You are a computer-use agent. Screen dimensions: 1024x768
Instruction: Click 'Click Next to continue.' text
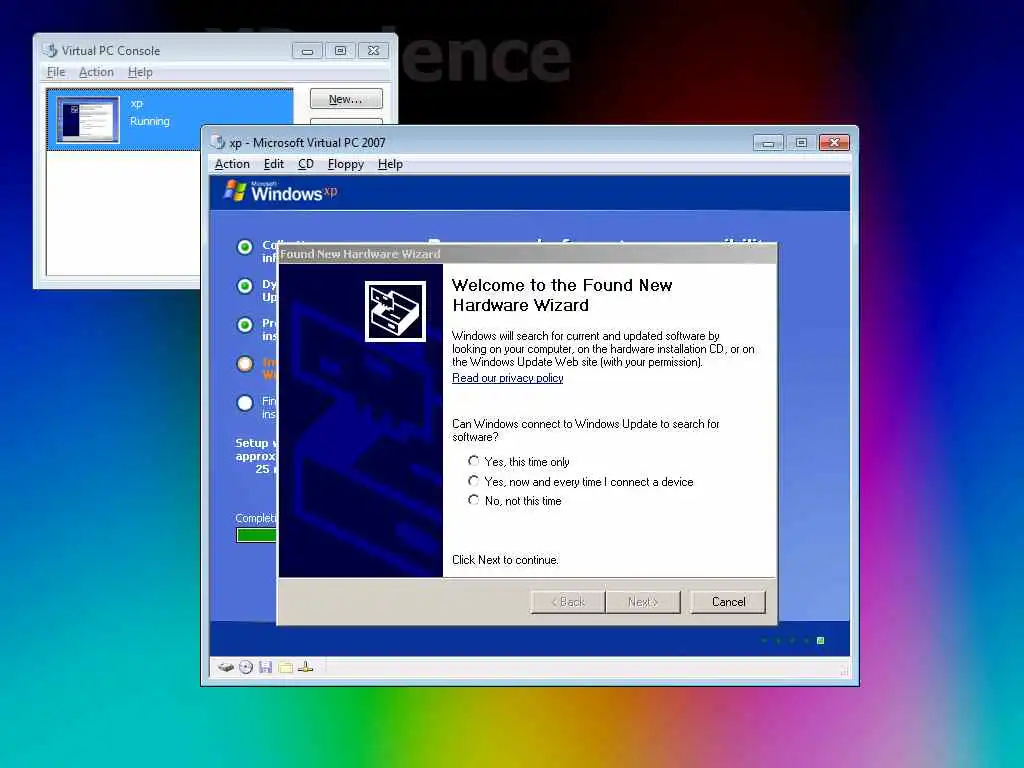point(505,560)
